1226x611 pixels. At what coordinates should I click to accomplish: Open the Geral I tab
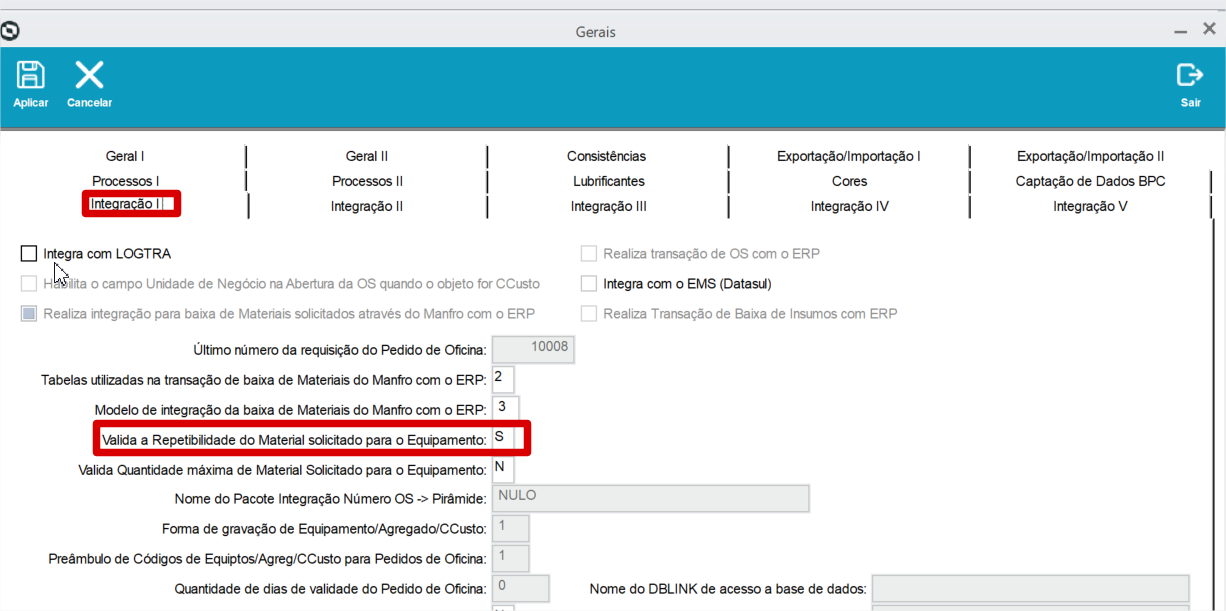[125, 156]
